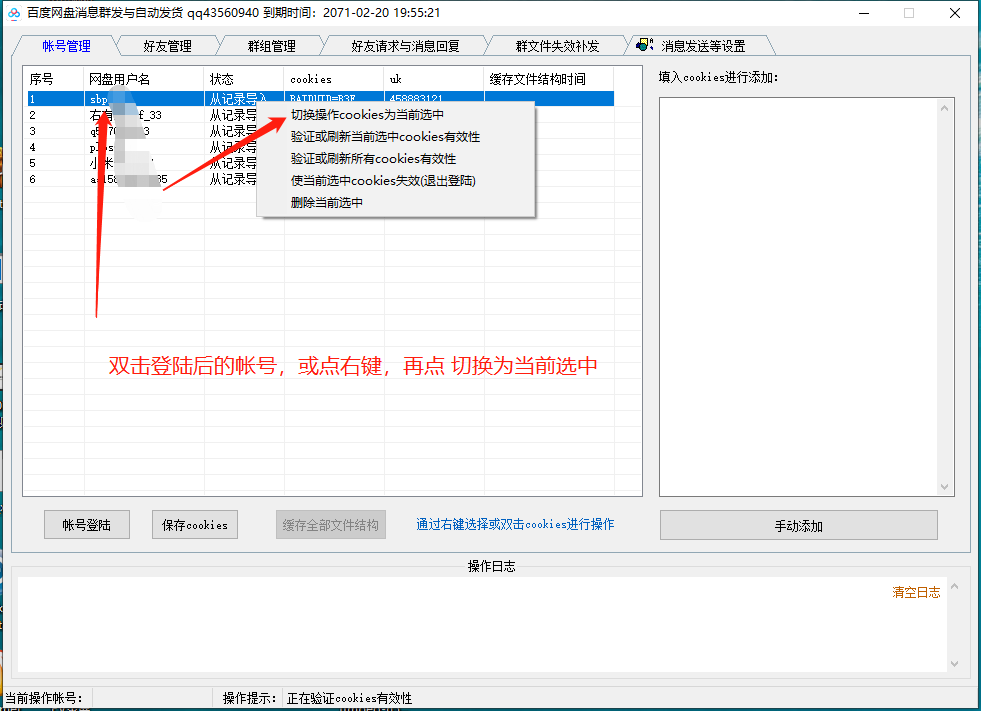Switch to the 好友管理 tab
The height and width of the screenshot is (711, 981).
tap(168, 44)
